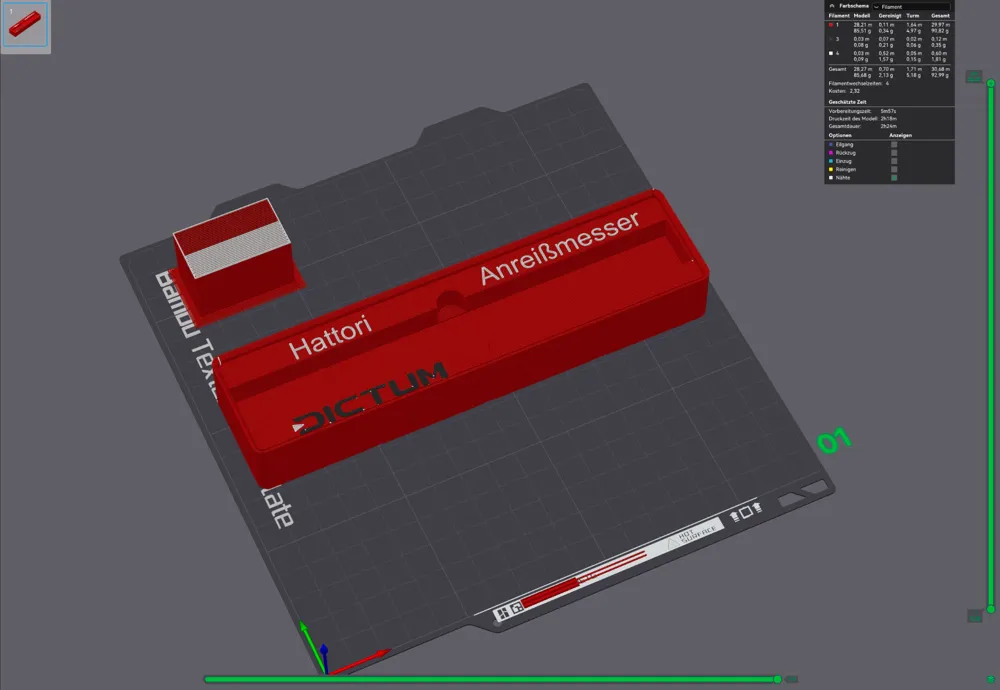
Task: Collapse the legend panel via arrow icon
Action: click(x=832, y=6)
